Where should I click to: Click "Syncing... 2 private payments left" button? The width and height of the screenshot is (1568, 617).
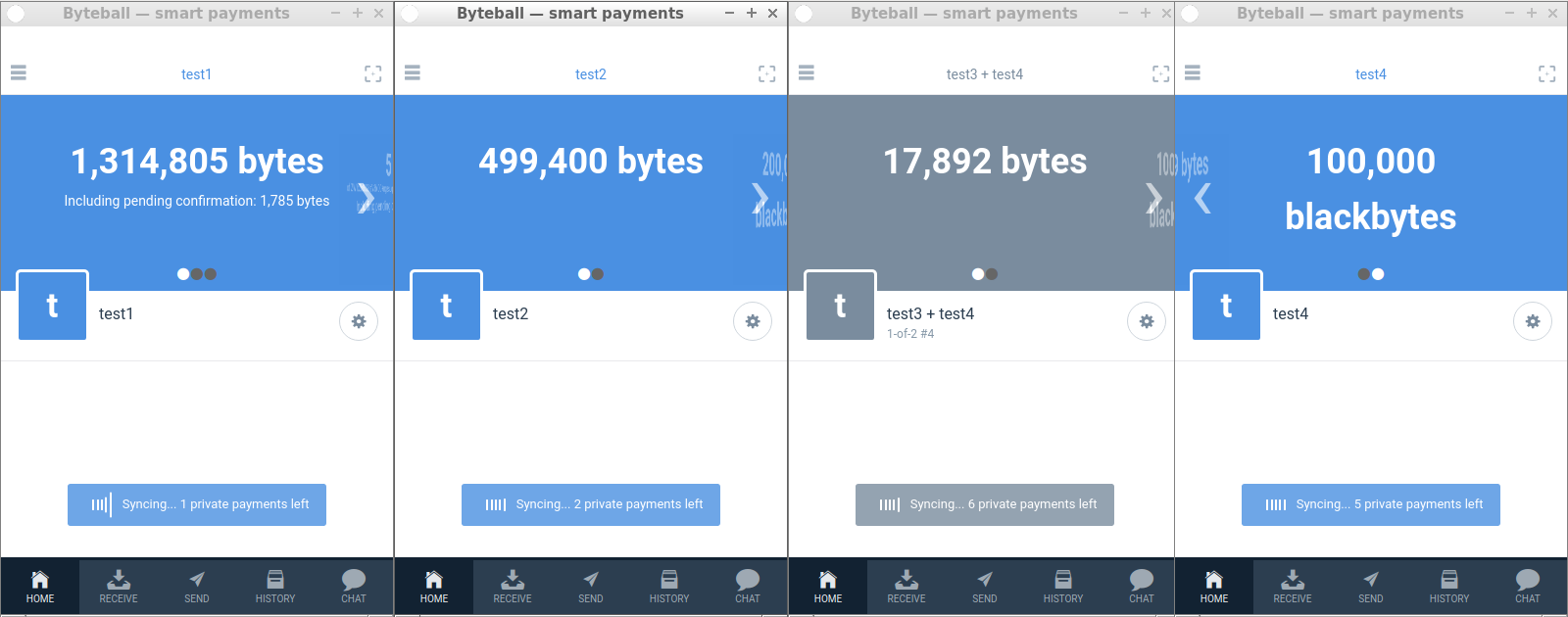coord(591,504)
